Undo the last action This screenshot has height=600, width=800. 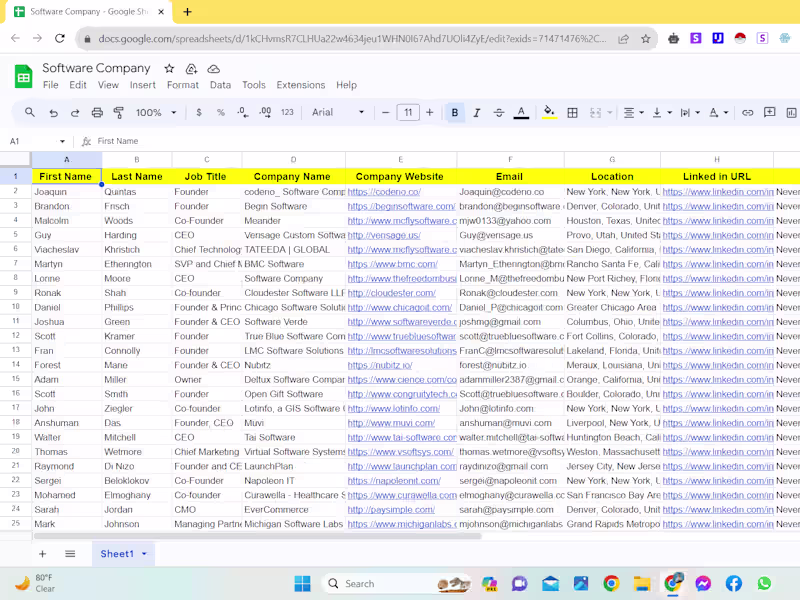coord(54,113)
